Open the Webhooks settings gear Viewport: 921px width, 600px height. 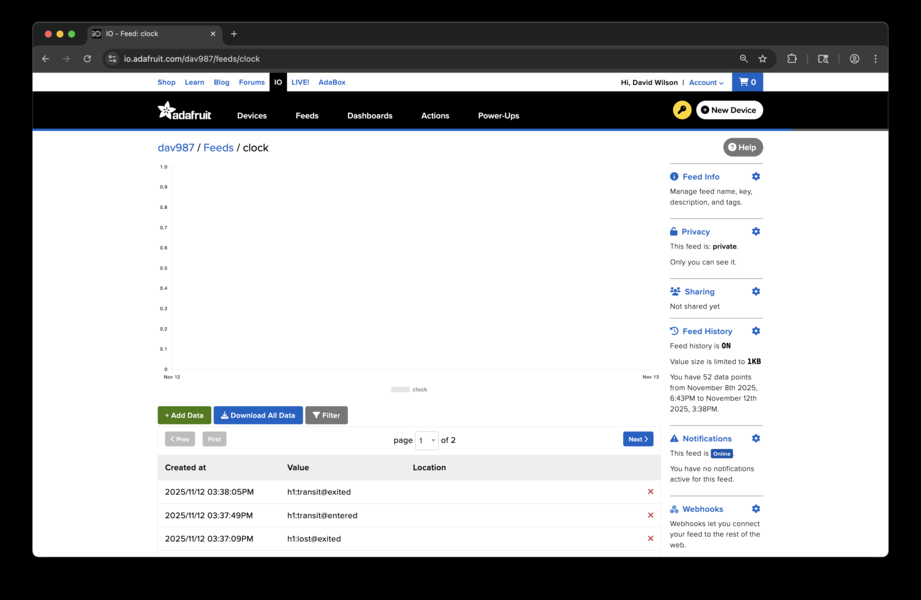point(756,508)
